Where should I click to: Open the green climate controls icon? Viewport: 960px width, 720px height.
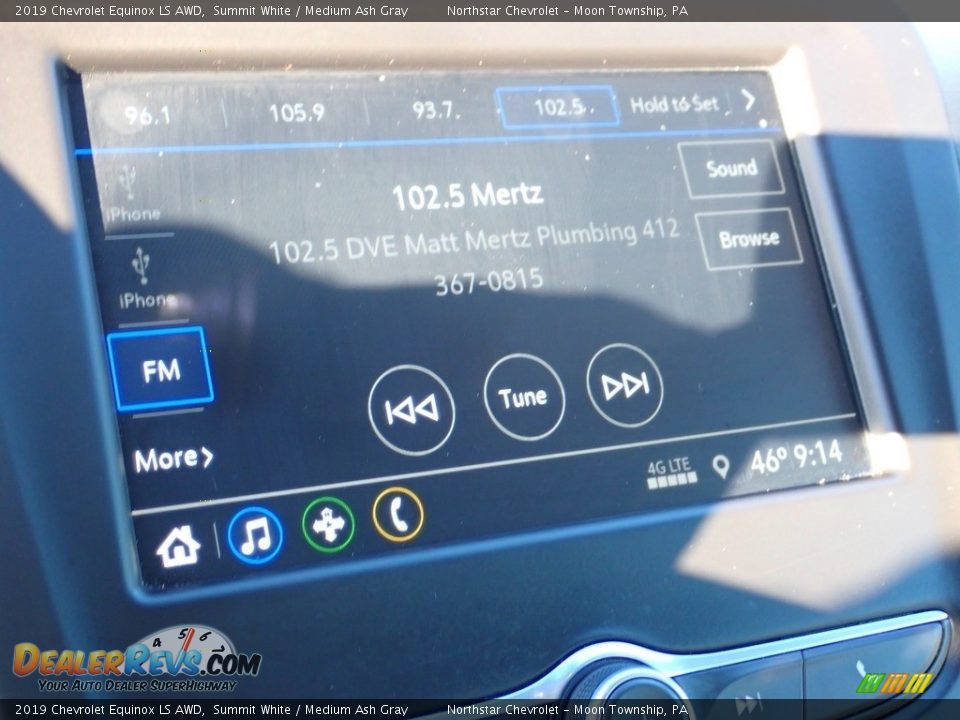pos(328,525)
